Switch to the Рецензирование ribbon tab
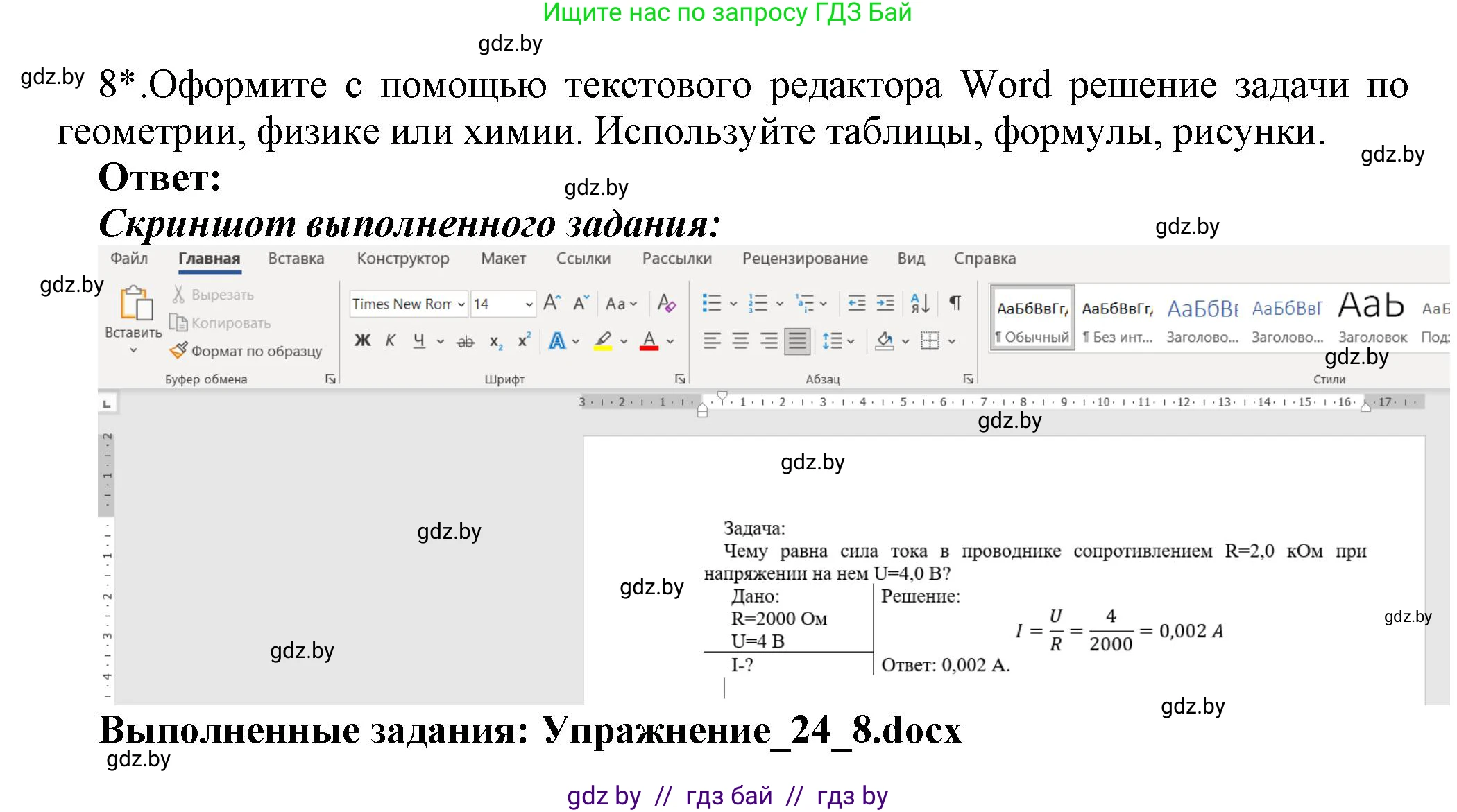The image size is (1457, 812). coord(805,258)
